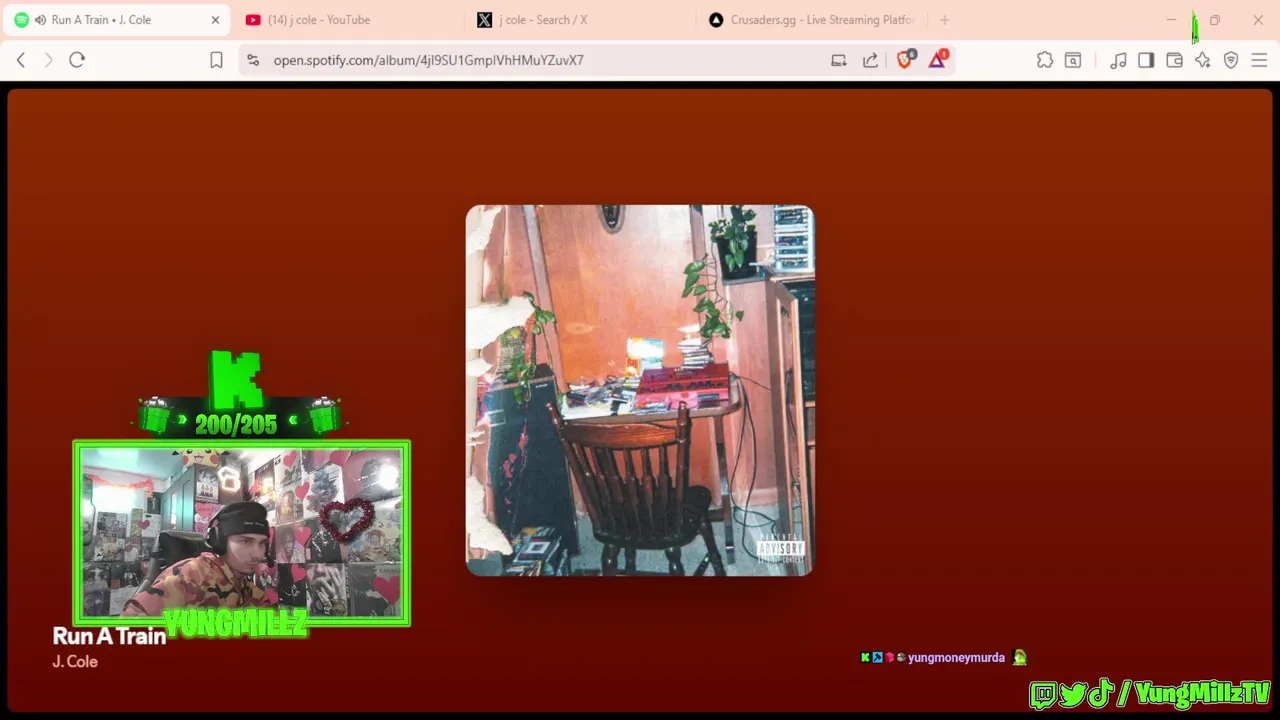Click the install app icon in address bar
The width and height of the screenshot is (1280, 720).
pos(839,60)
